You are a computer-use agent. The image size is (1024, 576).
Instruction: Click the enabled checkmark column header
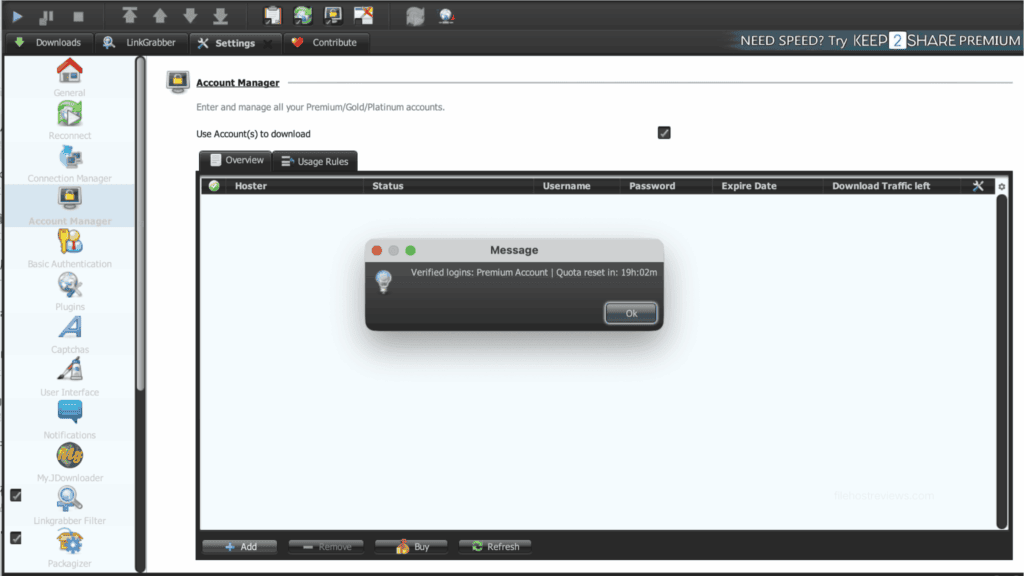coord(214,186)
